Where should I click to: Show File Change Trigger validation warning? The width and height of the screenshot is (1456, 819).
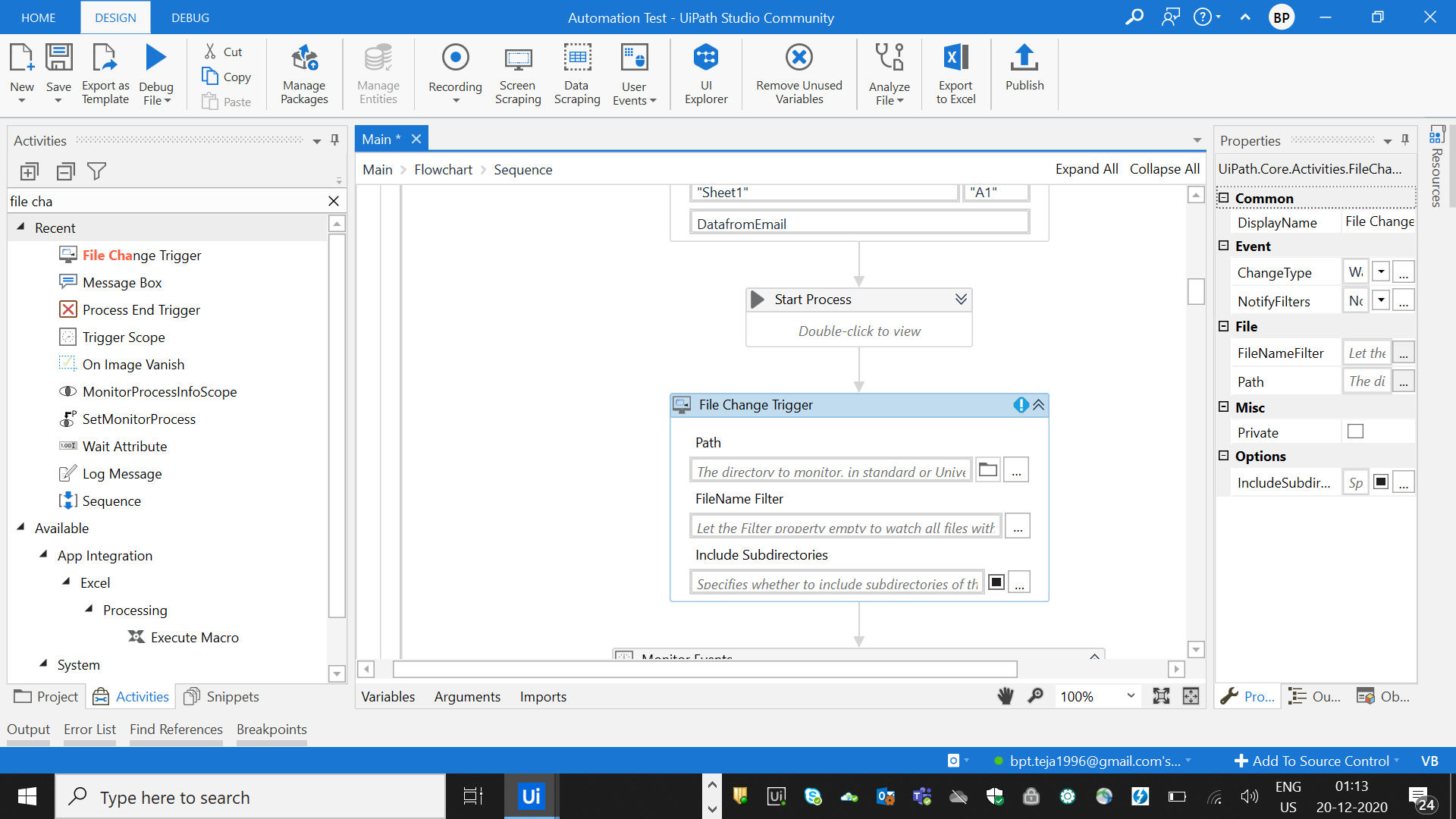pos(1021,405)
